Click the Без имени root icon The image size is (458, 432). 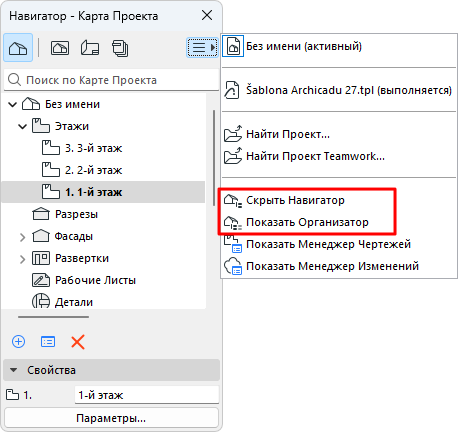point(31,104)
